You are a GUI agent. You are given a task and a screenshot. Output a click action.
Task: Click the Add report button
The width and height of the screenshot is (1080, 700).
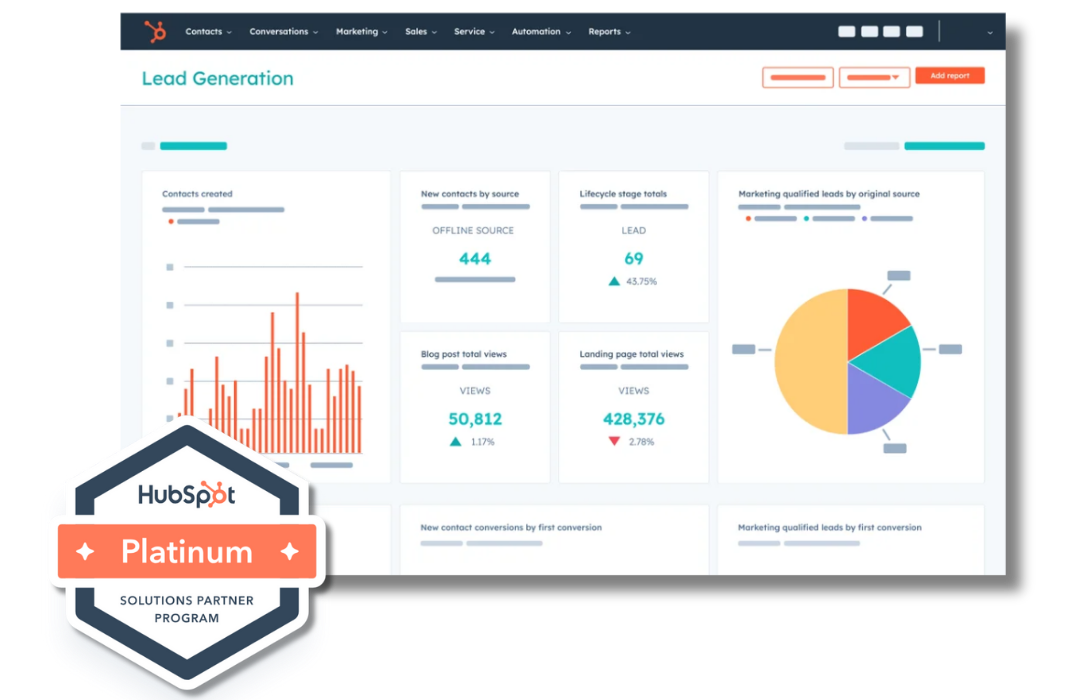click(x=949, y=76)
